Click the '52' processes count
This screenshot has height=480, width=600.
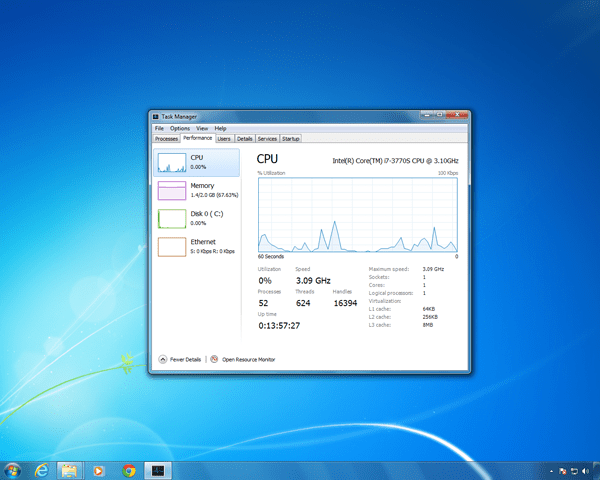click(263, 303)
